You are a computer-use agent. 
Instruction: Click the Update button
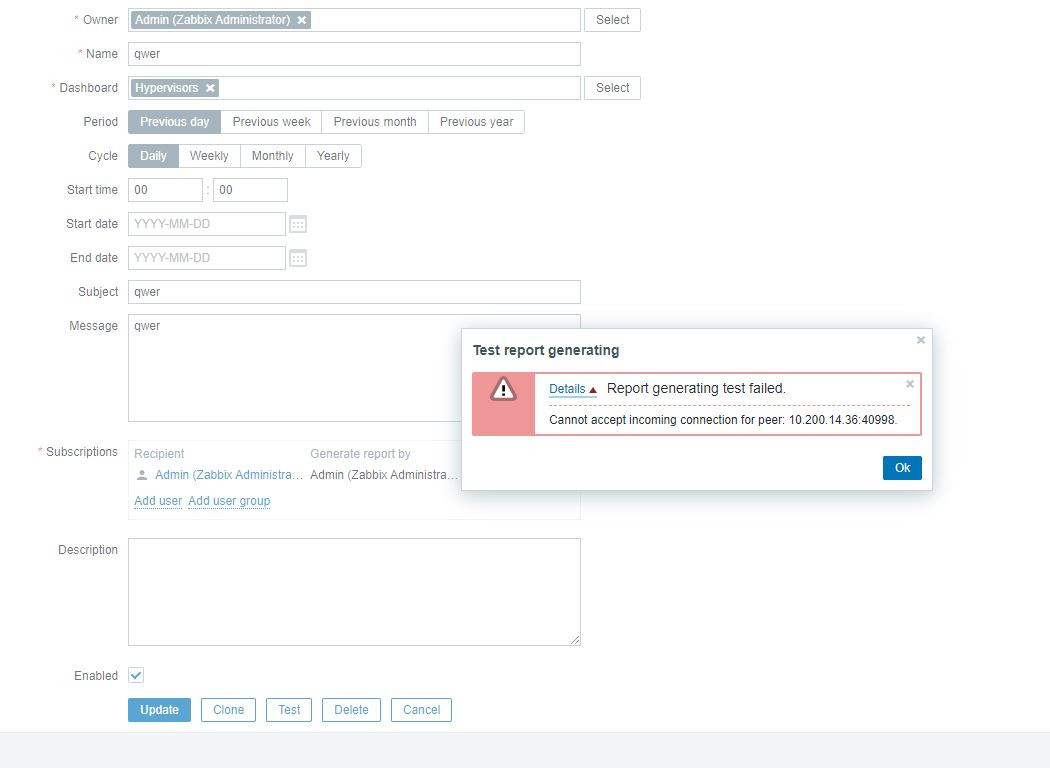coord(159,710)
